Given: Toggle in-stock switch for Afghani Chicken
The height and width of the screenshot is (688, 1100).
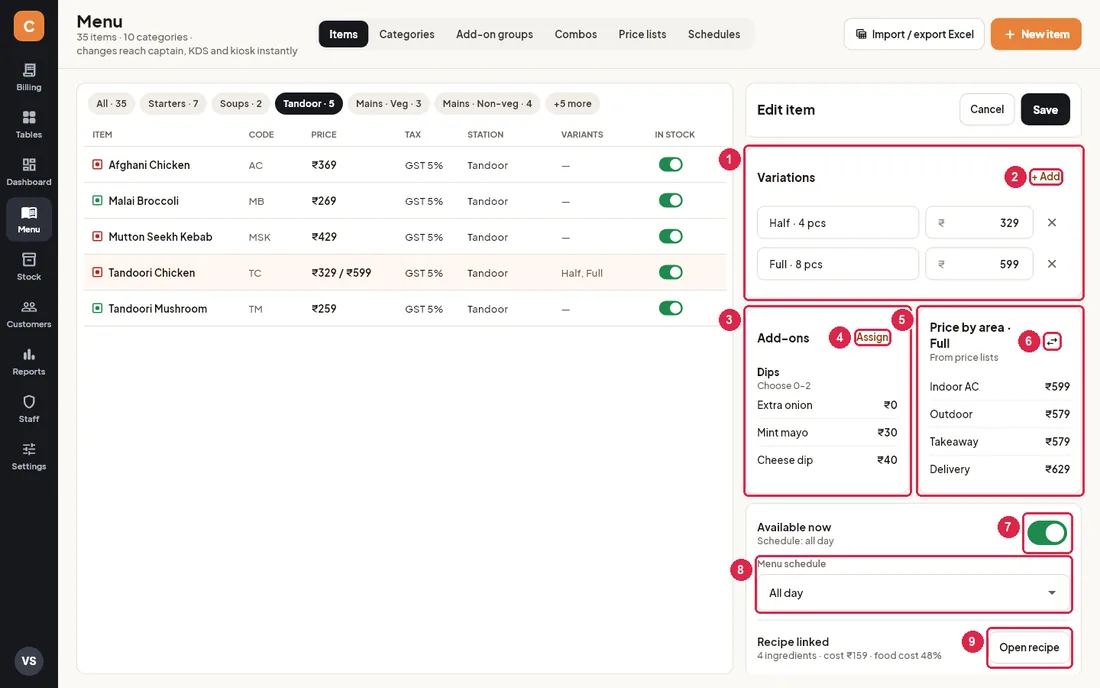Looking at the screenshot, I should coord(671,164).
